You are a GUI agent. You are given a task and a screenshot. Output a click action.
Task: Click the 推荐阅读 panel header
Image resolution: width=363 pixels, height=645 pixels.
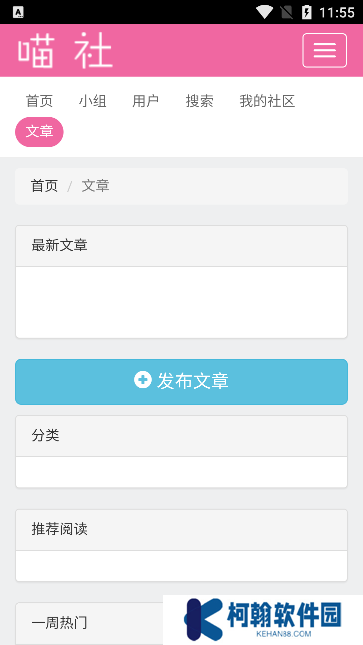tap(182, 530)
